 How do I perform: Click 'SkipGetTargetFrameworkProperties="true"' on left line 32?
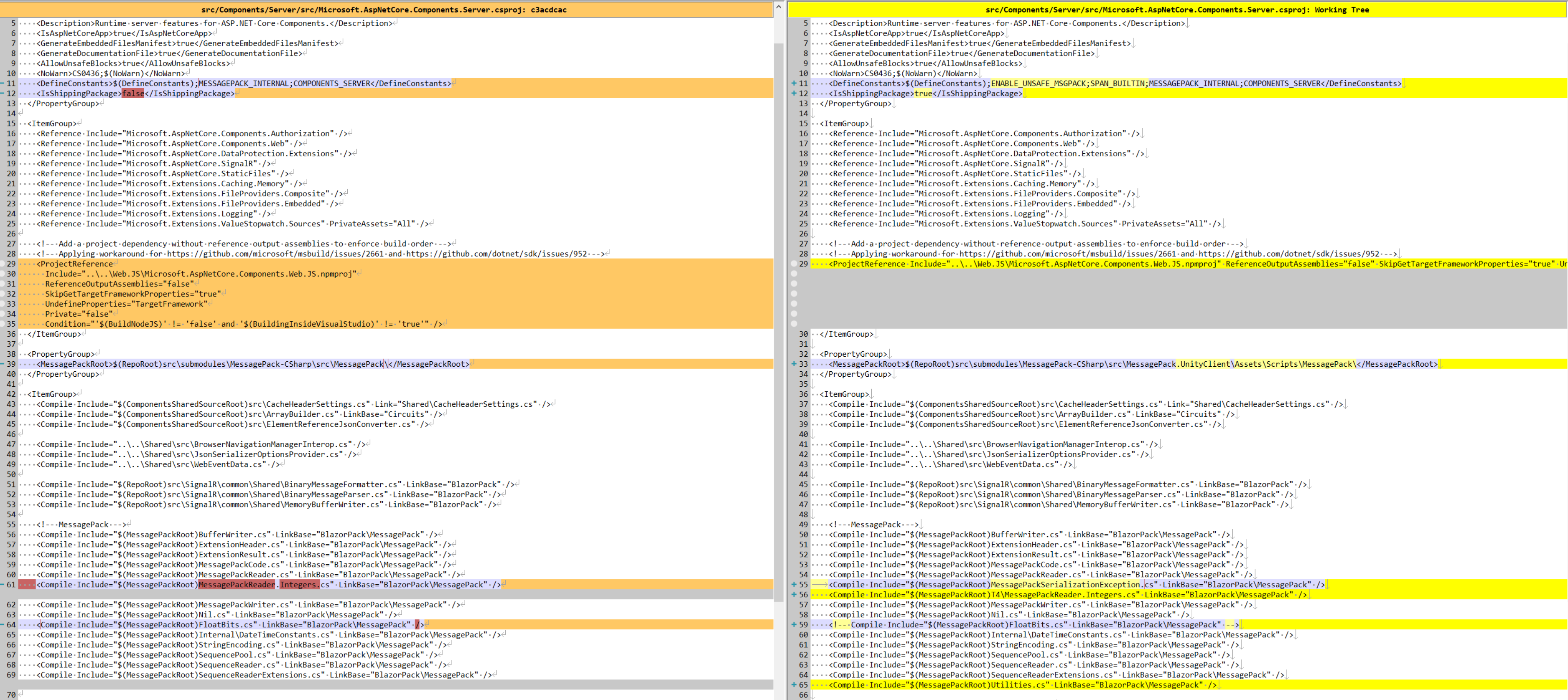click(133, 294)
